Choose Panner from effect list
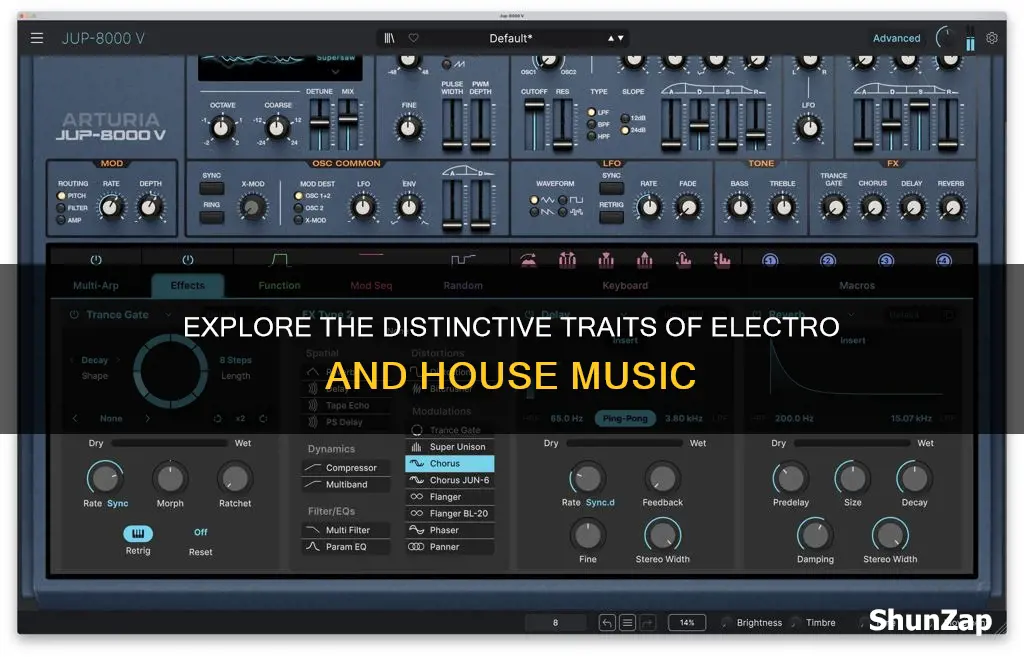The height and width of the screenshot is (657, 1024). [449, 547]
